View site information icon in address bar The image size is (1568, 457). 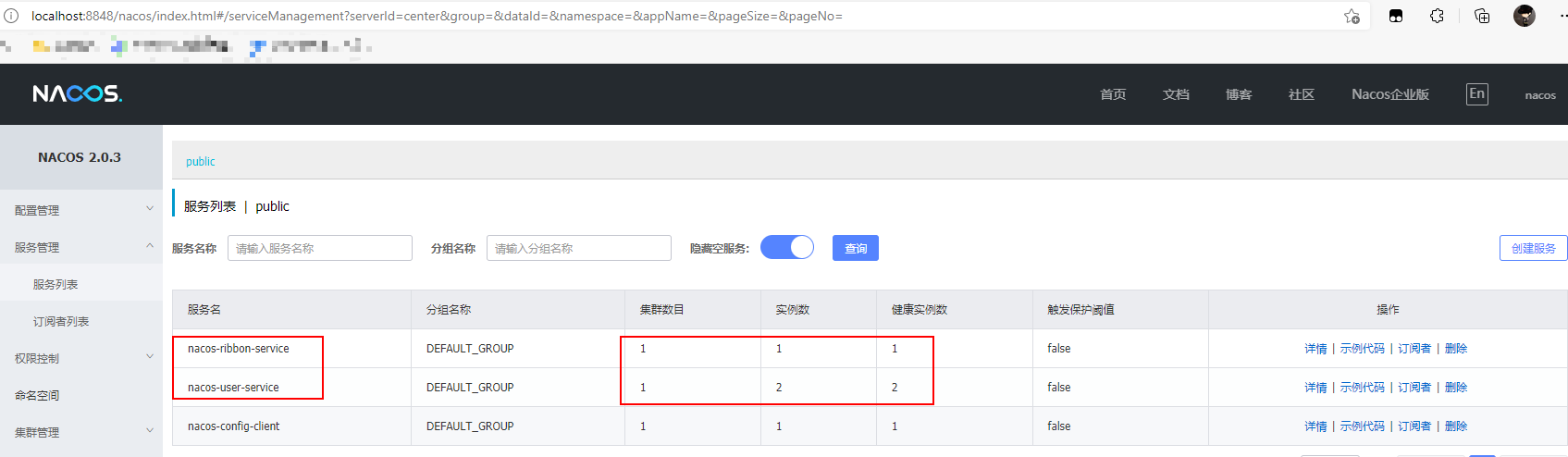[11, 16]
